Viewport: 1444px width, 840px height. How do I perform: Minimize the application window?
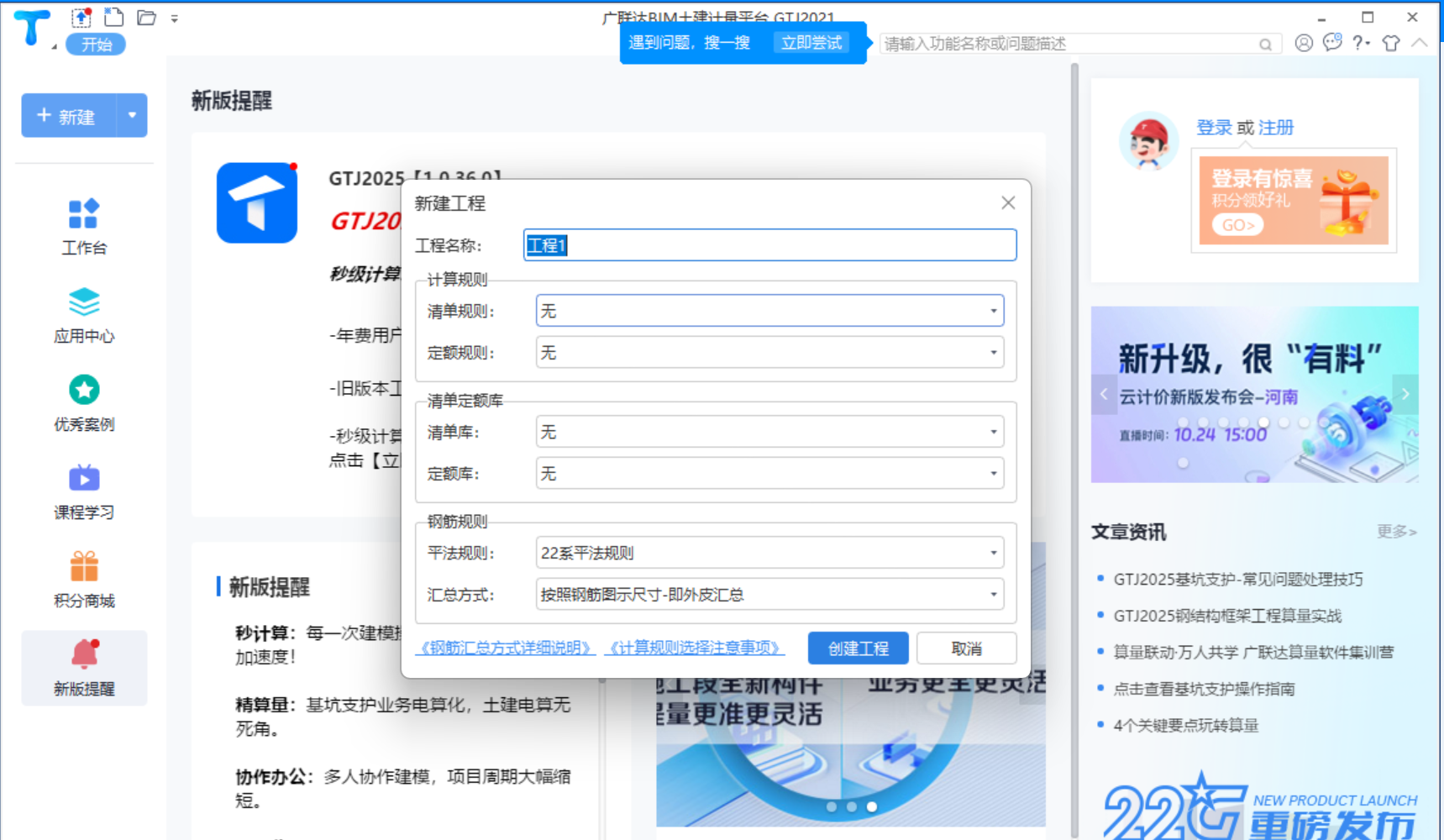point(1321,18)
